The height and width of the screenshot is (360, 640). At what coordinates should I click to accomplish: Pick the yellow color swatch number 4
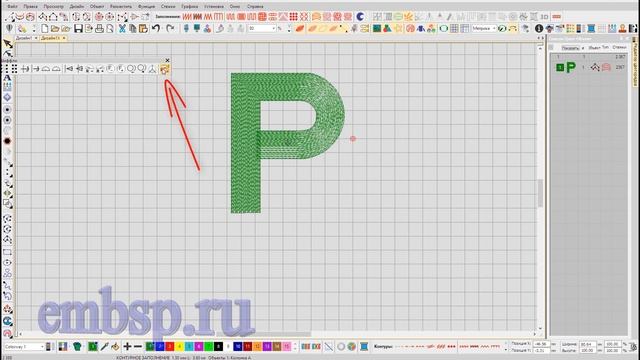click(x=179, y=347)
